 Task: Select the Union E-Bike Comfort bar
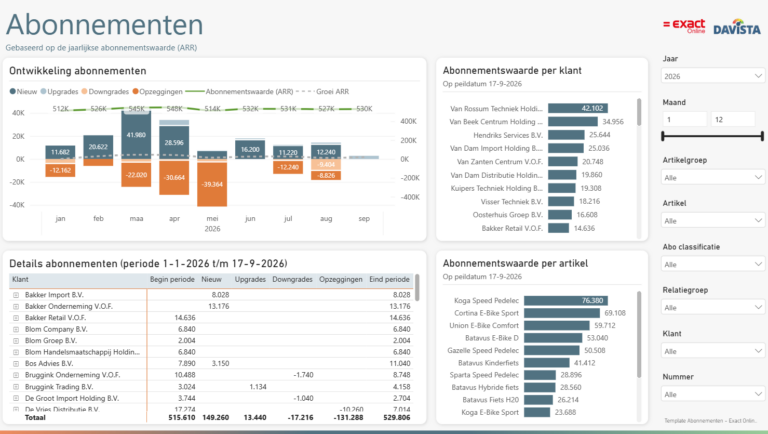557,325
